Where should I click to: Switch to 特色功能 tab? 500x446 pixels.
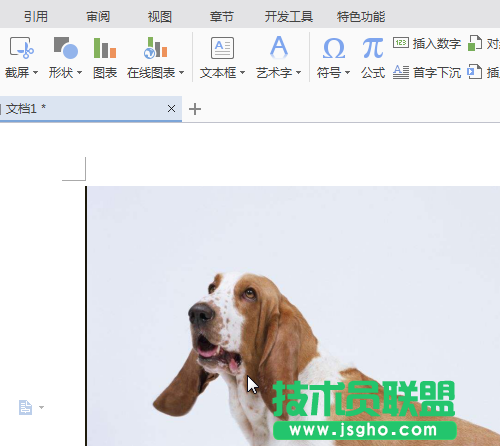[361, 16]
